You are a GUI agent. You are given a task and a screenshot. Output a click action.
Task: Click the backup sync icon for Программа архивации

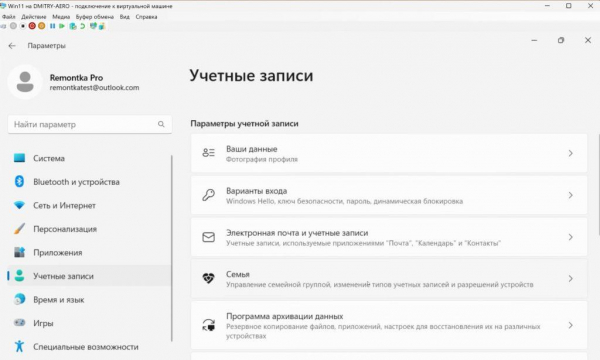[209, 325]
